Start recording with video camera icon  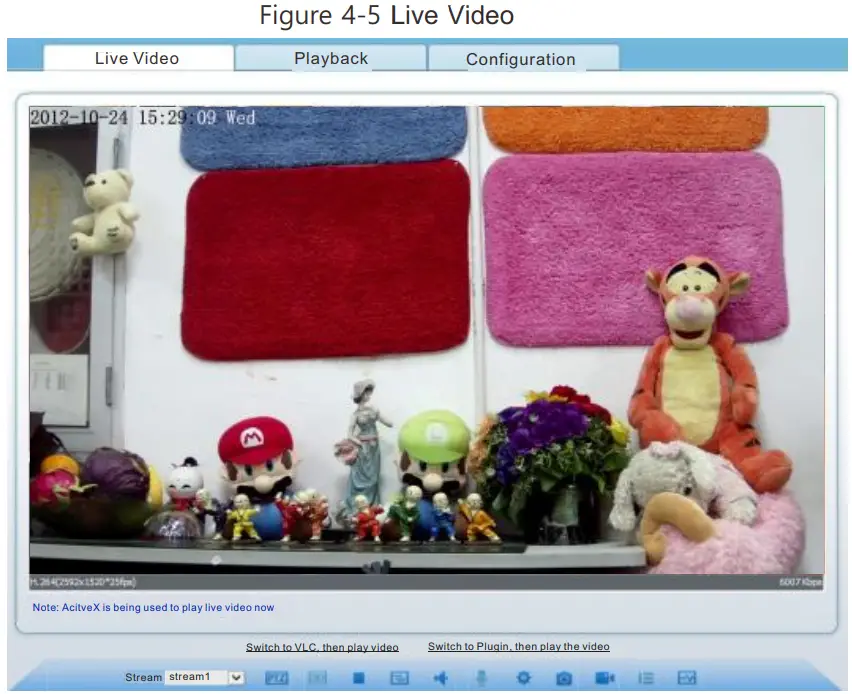tap(605, 678)
